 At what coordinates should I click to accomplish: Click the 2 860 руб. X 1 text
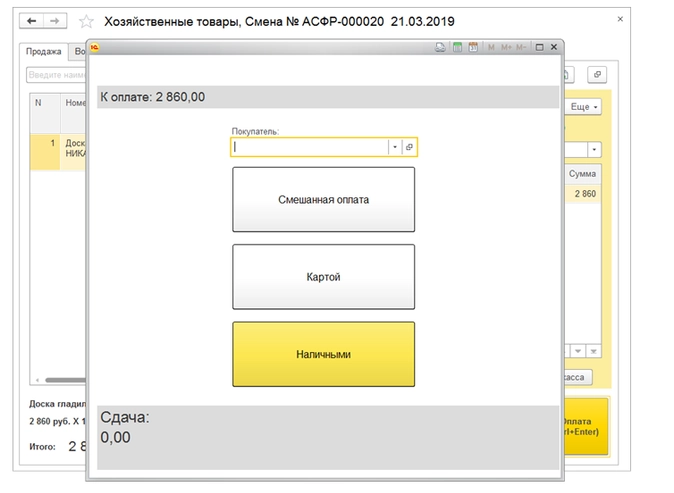pyautogui.click(x=58, y=422)
